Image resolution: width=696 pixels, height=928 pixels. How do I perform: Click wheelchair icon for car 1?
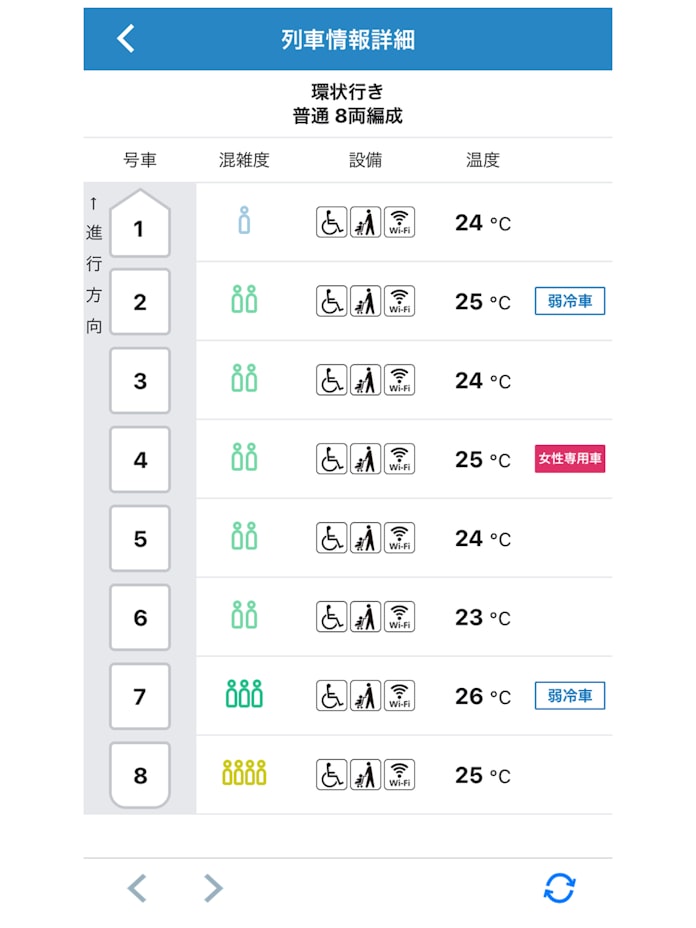(332, 222)
